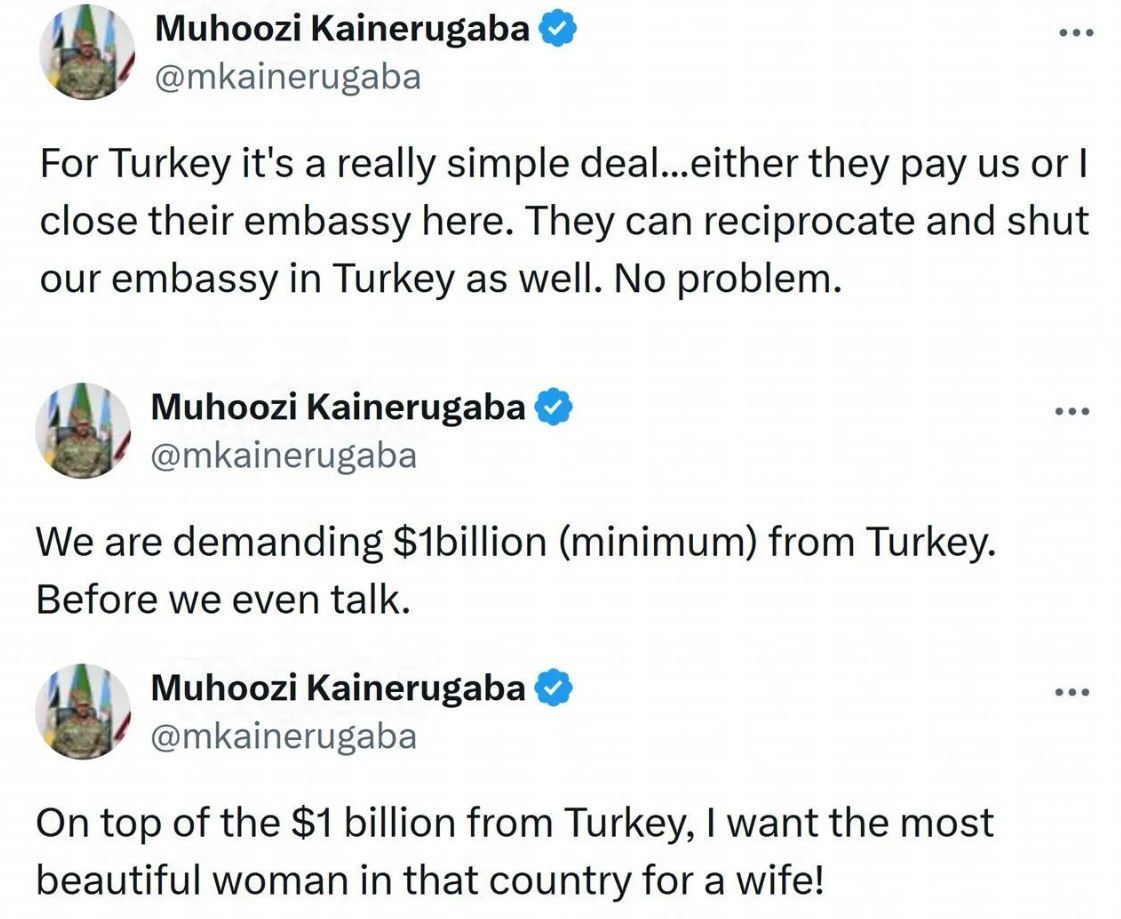The width and height of the screenshot is (1121, 919).
Task: Open profile picture of the second tweet
Action: coord(83,430)
